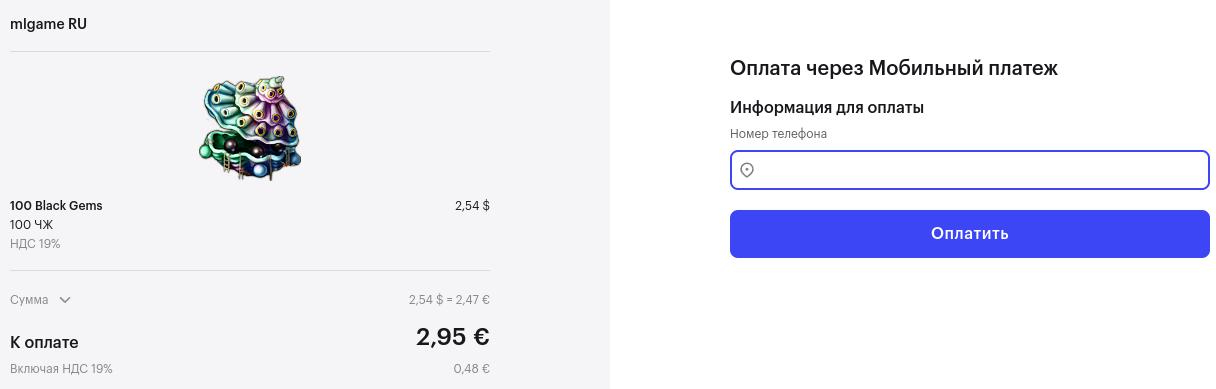Screen dimensions: 1216x389
Task: Click the Black Gems shell image
Action: (x=251, y=128)
